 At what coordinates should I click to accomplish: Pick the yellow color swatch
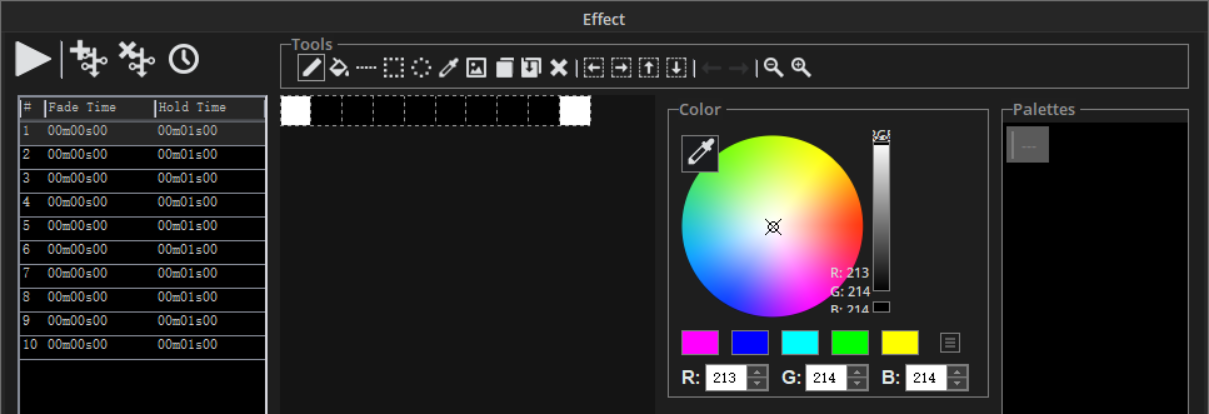[x=900, y=343]
